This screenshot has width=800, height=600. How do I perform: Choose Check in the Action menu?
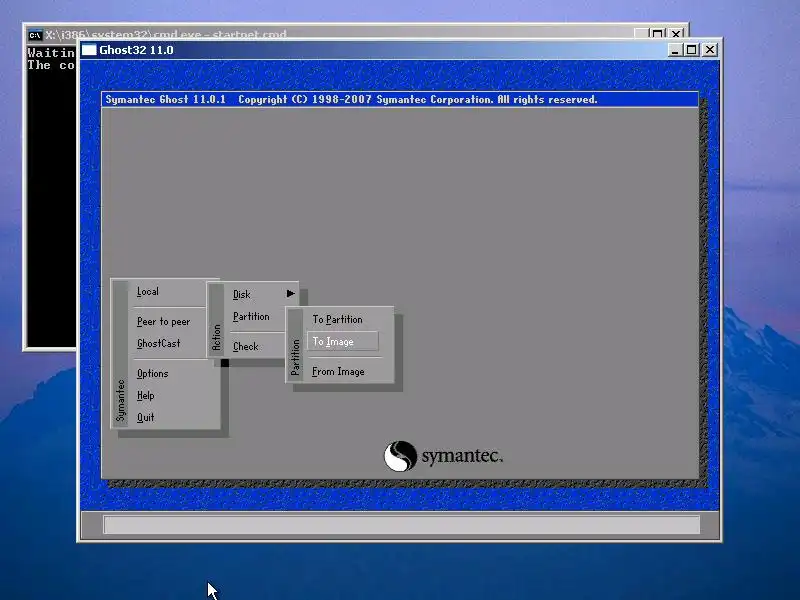tap(245, 346)
